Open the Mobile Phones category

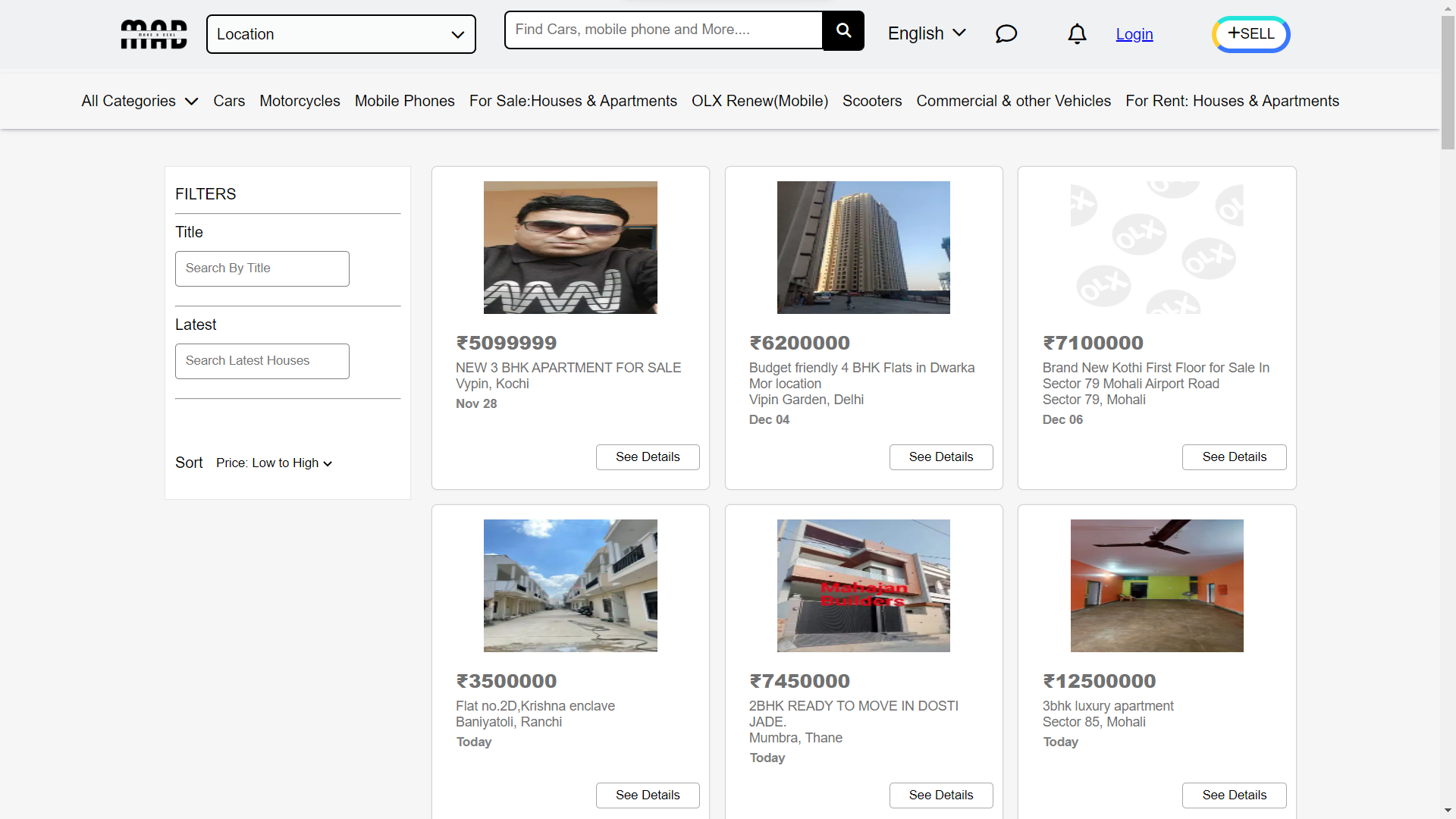tap(404, 100)
